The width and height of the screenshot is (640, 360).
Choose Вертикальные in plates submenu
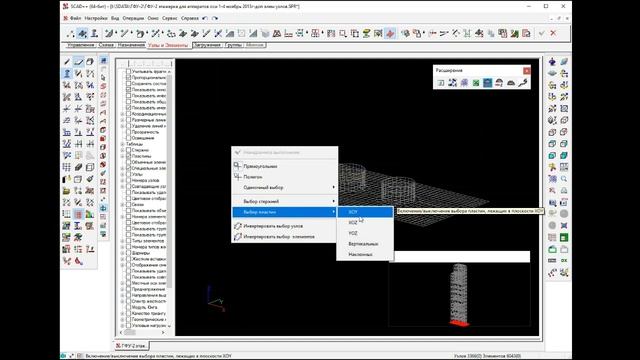coord(365,244)
